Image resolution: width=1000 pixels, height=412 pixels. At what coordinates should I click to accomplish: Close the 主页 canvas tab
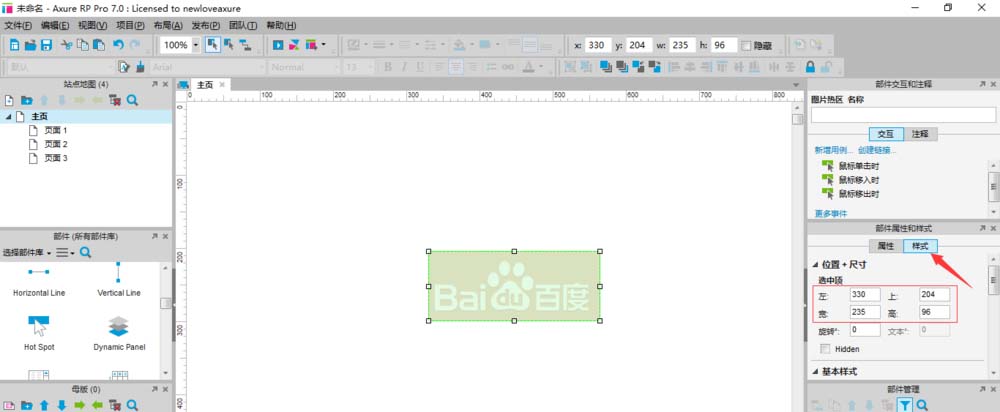point(222,84)
